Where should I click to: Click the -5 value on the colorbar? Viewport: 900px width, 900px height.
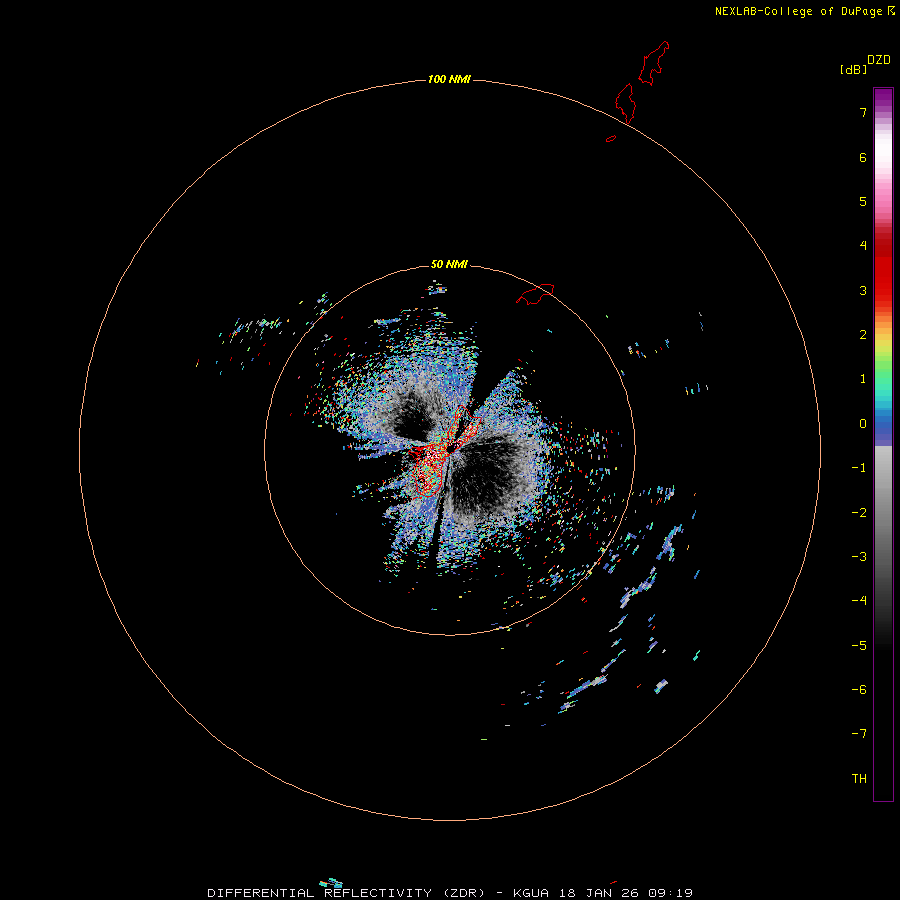coord(859,646)
